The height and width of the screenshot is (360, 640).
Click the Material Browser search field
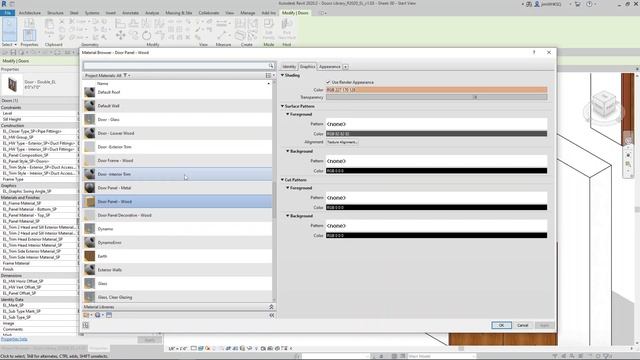click(x=176, y=66)
